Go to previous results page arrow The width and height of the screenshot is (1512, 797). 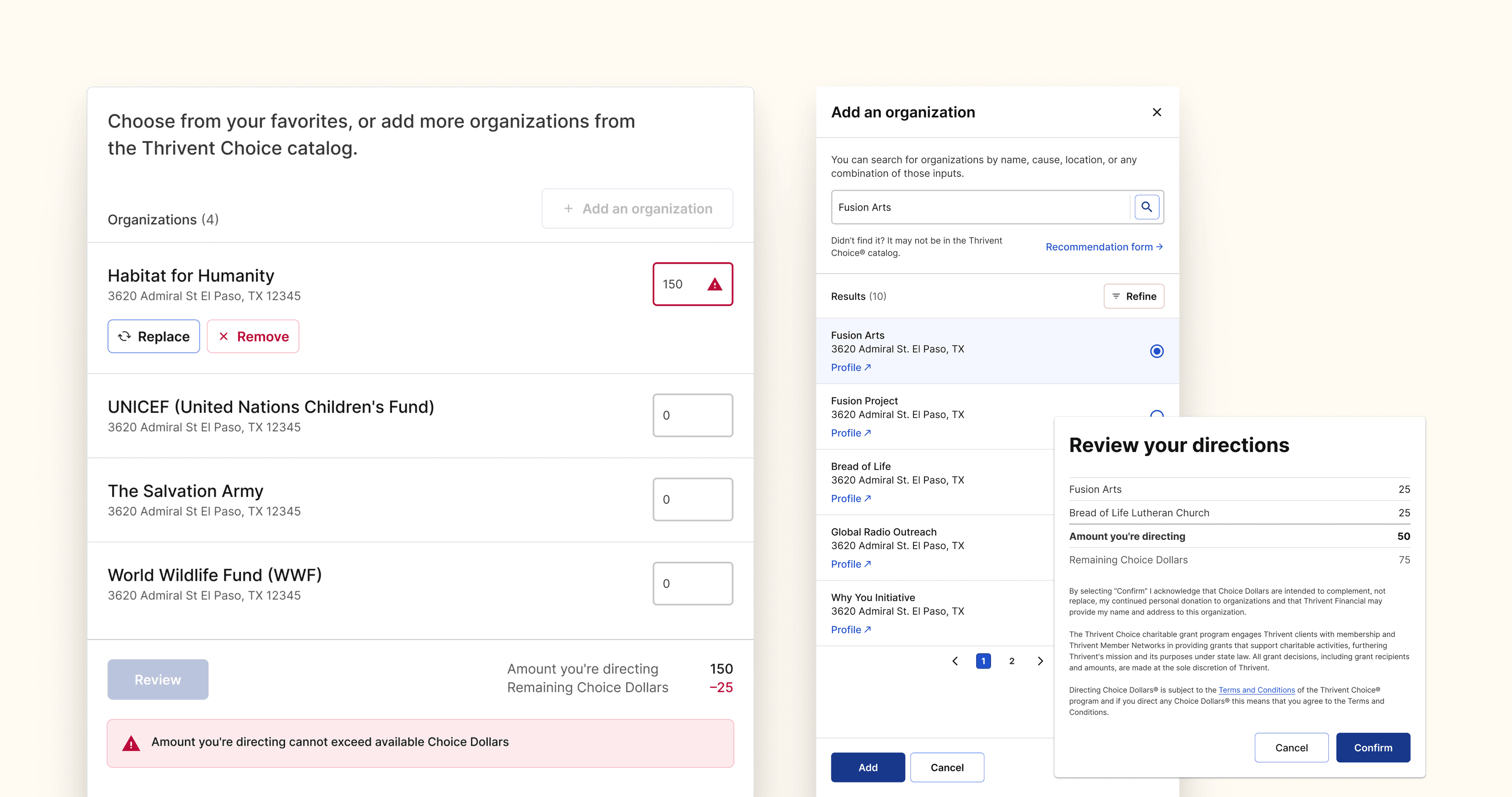tap(955, 661)
